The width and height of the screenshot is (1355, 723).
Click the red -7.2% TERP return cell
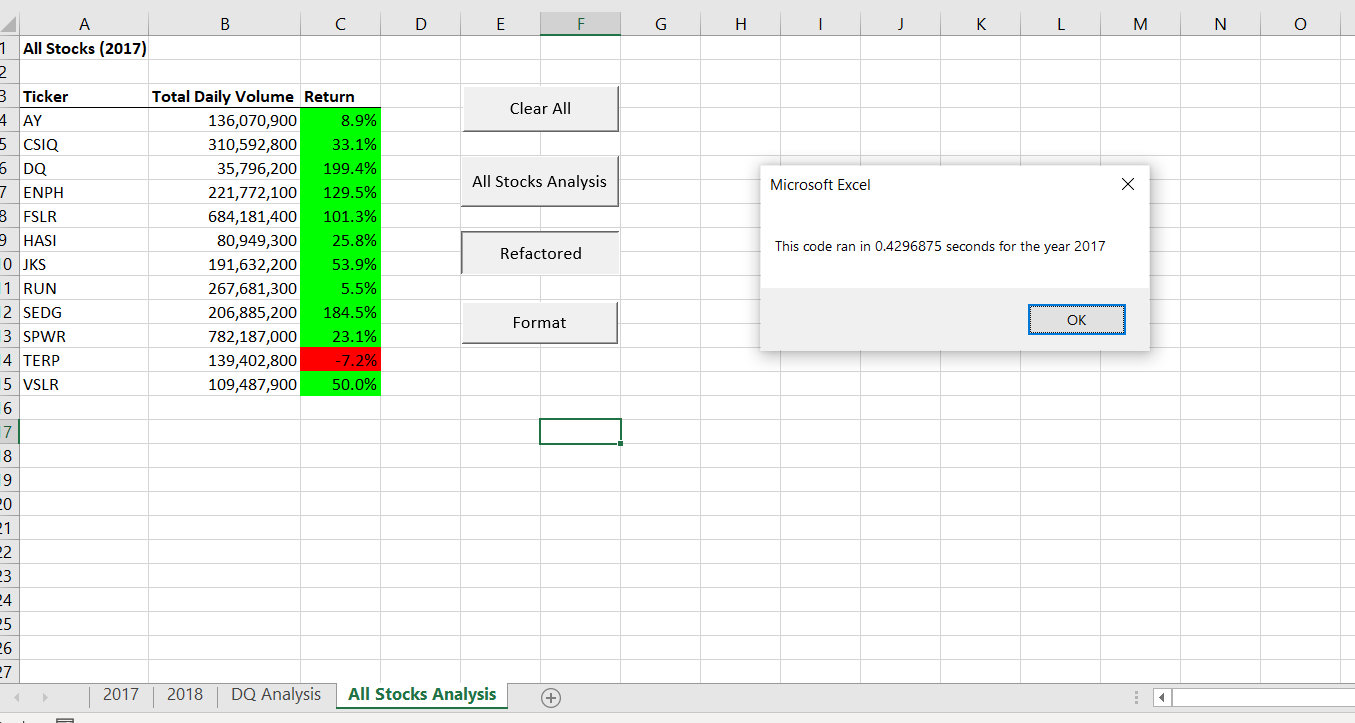pos(340,360)
